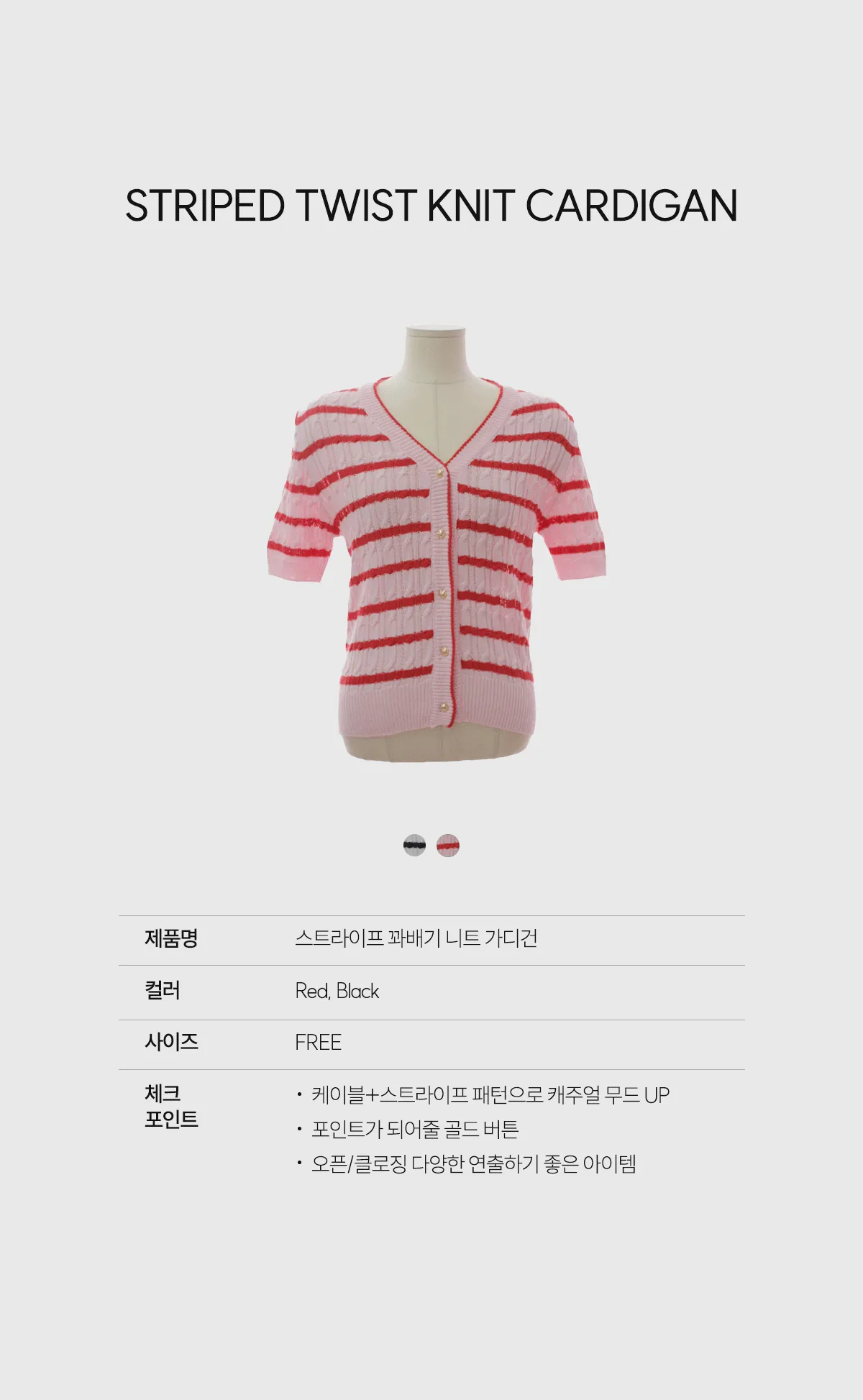Click the STRIPED TWIST KNIT CARDIGAN title

tap(431, 206)
